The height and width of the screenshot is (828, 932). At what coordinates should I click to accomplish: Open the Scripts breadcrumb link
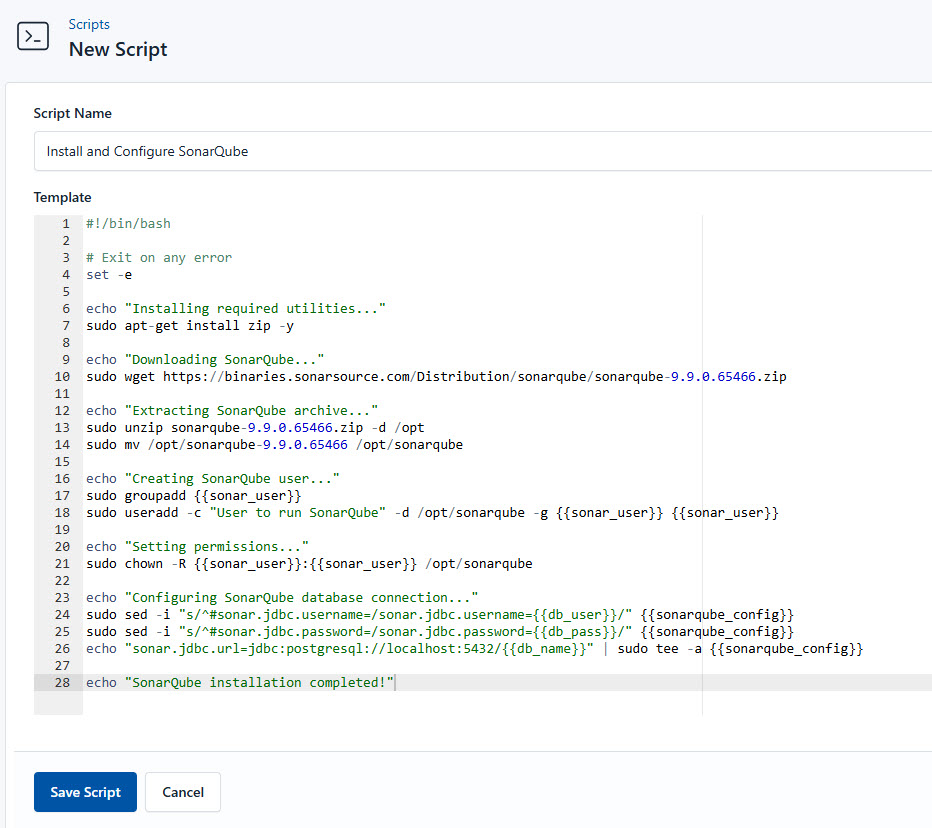89,24
